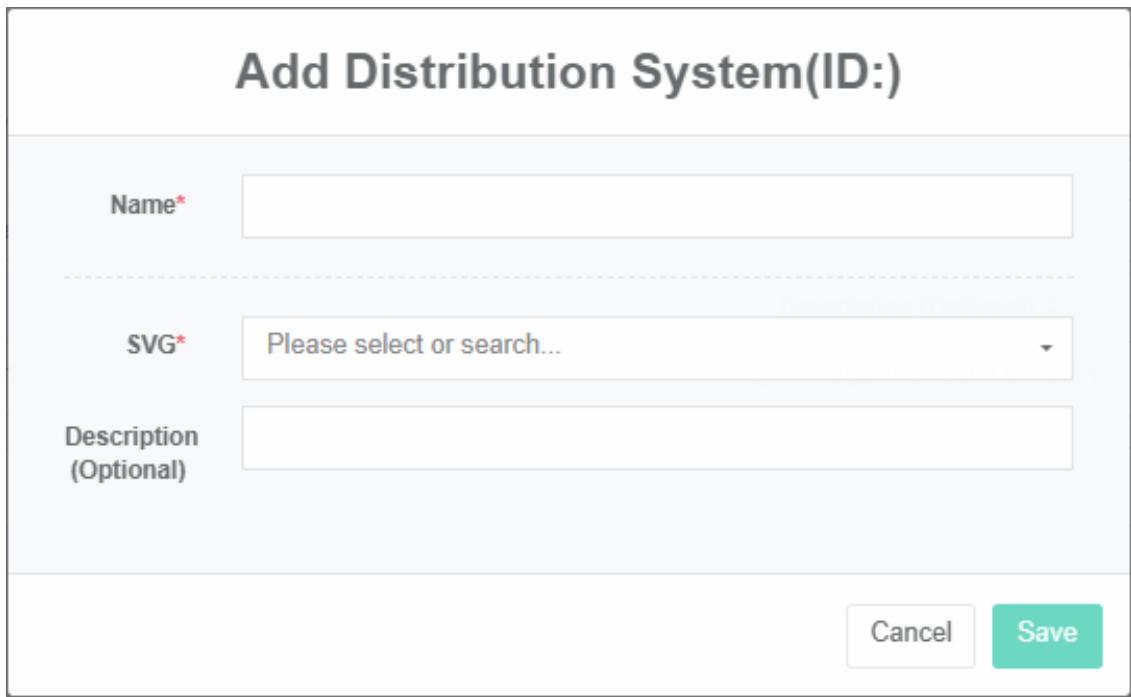1131x697 pixels.
Task: Click the Add Distribution System title
Action: coord(567,75)
